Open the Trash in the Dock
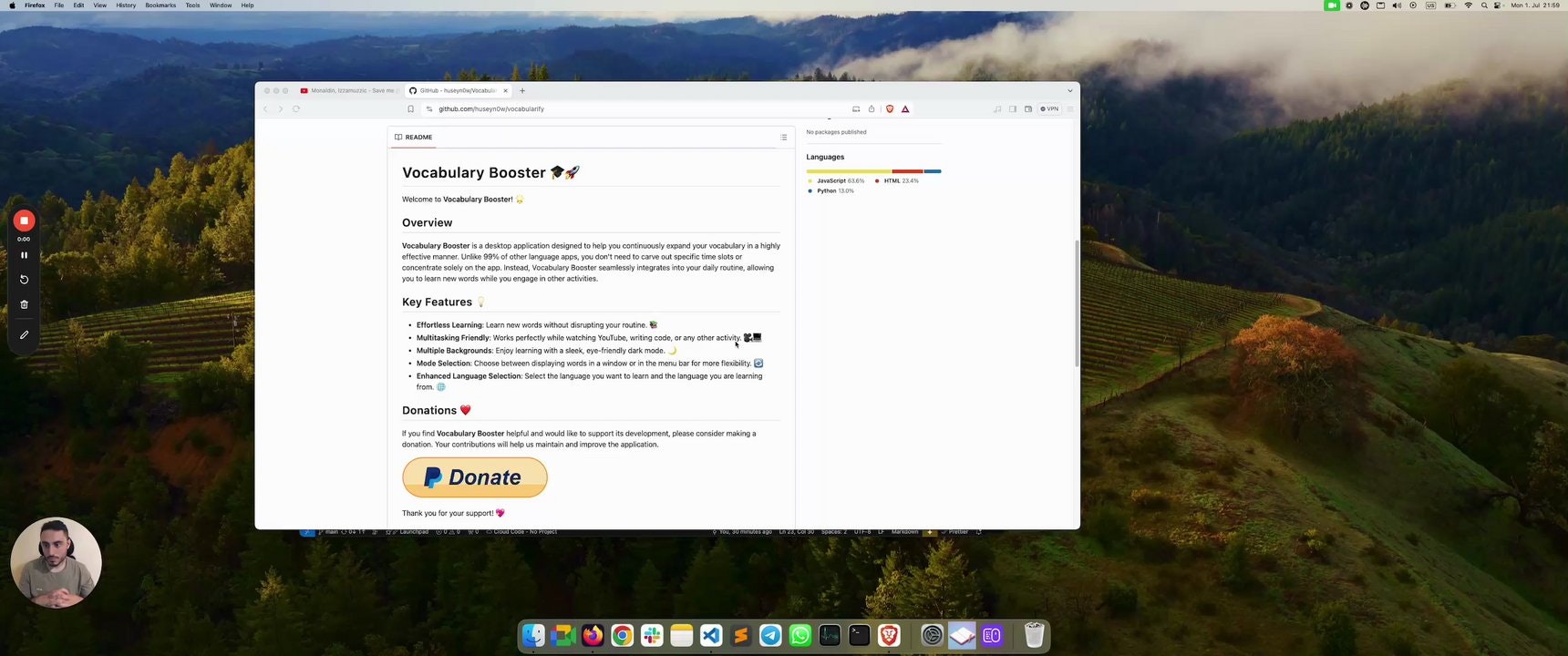The height and width of the screenshot is (656, 1568). click(1034, 635)
